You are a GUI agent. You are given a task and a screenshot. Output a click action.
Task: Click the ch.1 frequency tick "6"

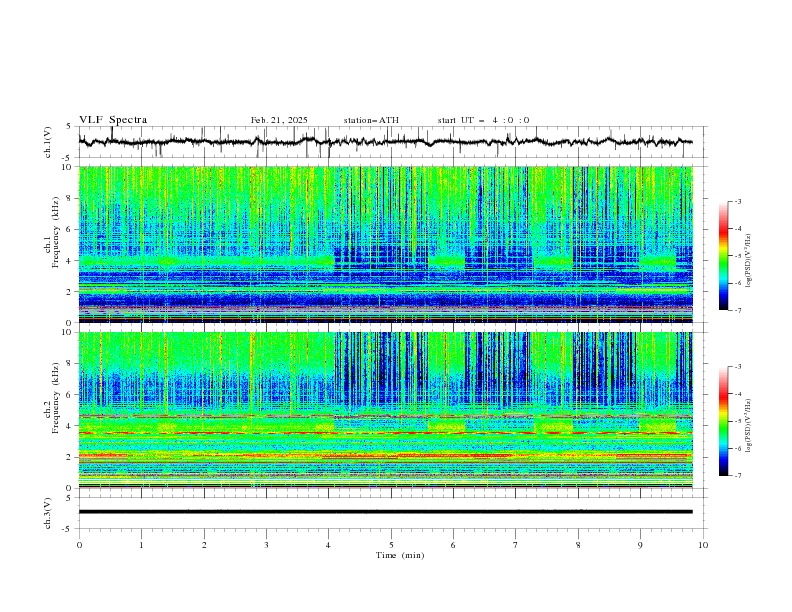pyautogui.click(x=70, y=229)
